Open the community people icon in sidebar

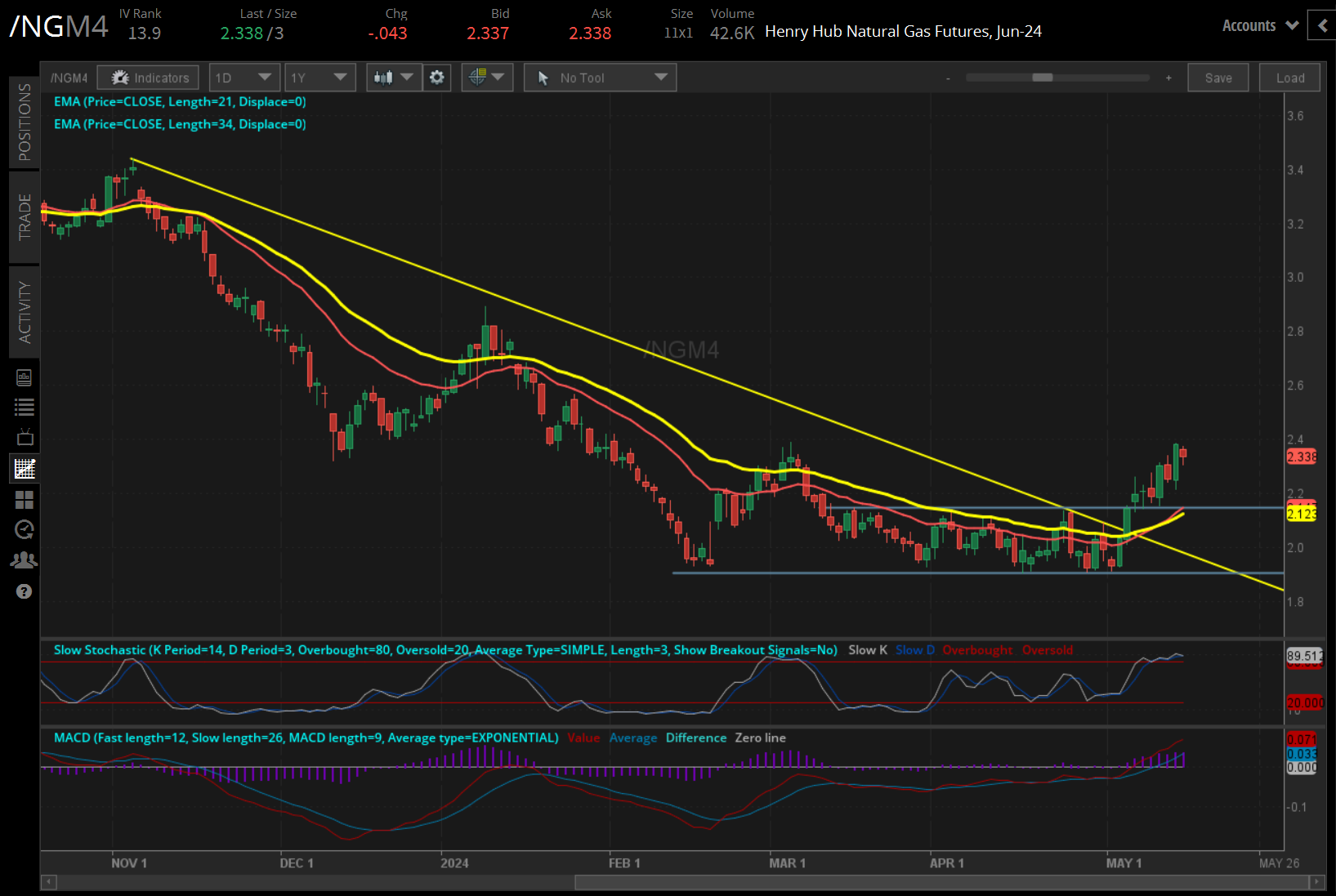[x=25, y=560]
